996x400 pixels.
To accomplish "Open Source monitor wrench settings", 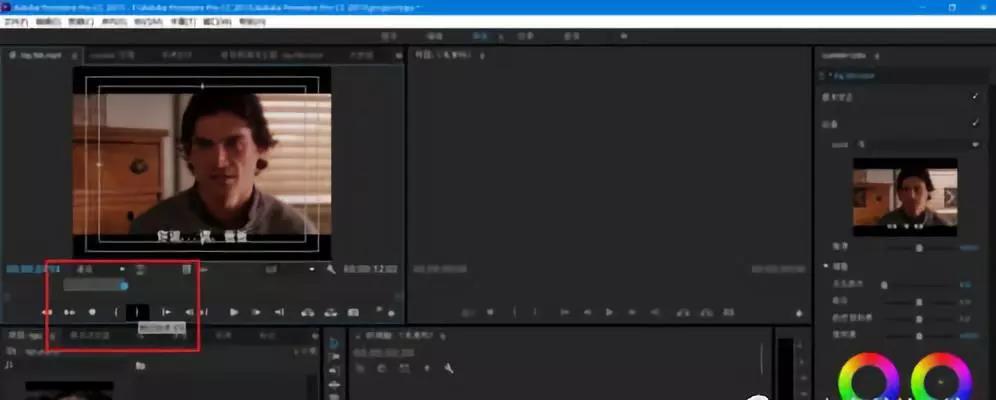I will [331, 269].
